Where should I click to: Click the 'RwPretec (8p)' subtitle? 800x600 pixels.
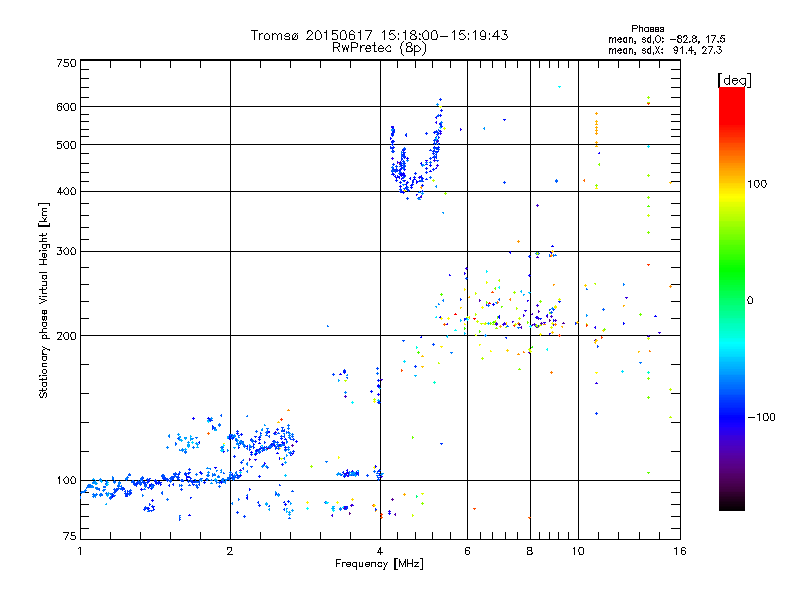click(x=379, y=48)
